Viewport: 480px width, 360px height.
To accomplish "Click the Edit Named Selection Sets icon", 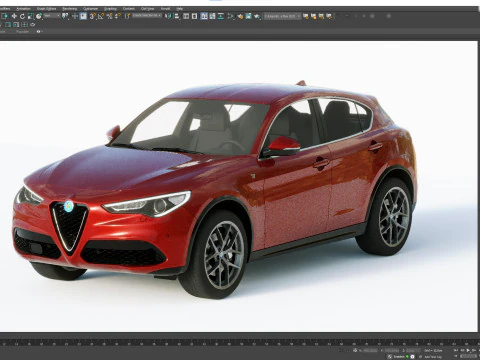I will [127, 16].
